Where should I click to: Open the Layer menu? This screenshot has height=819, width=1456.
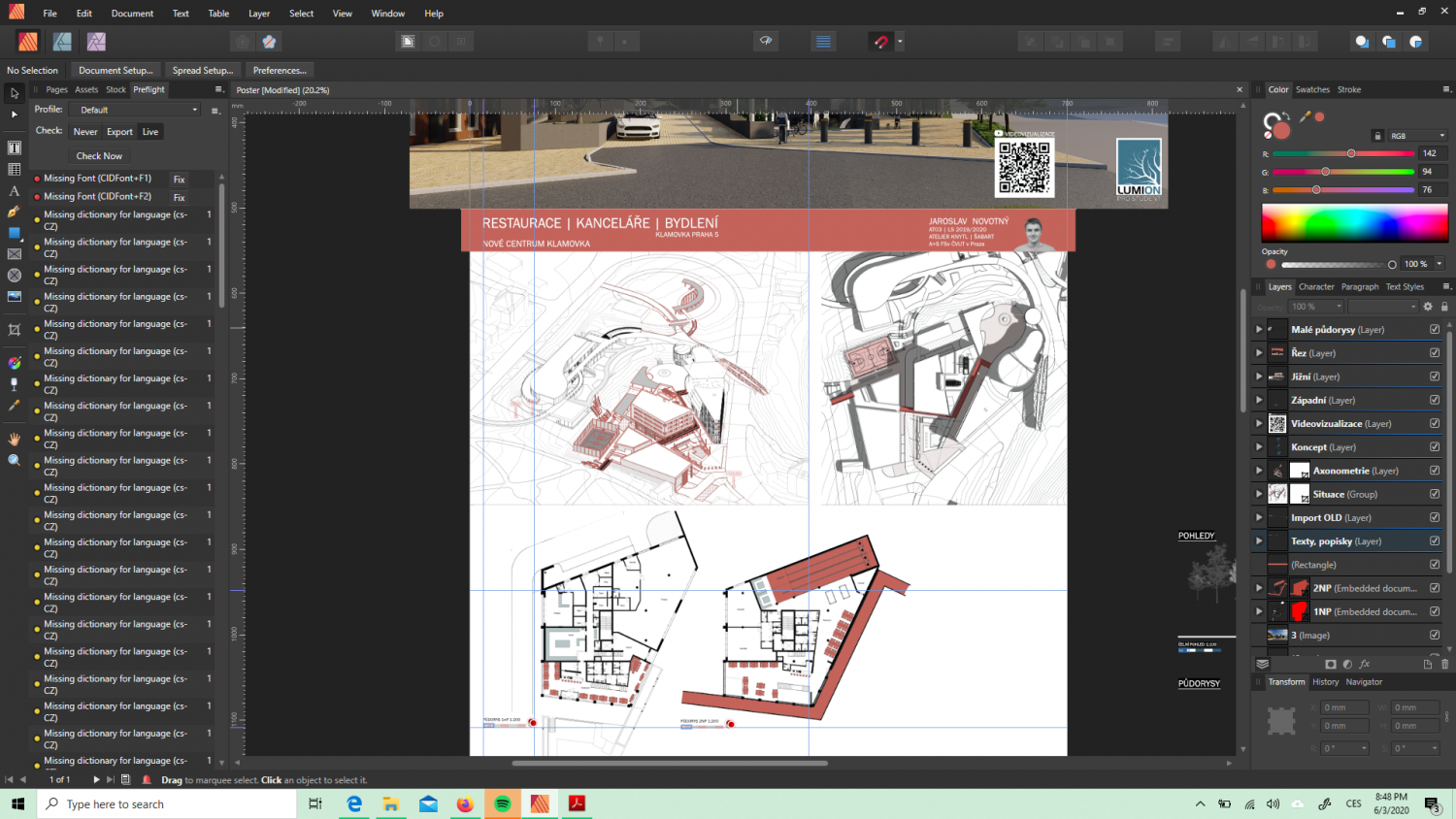pyautogui.click(x=259, y=14)
